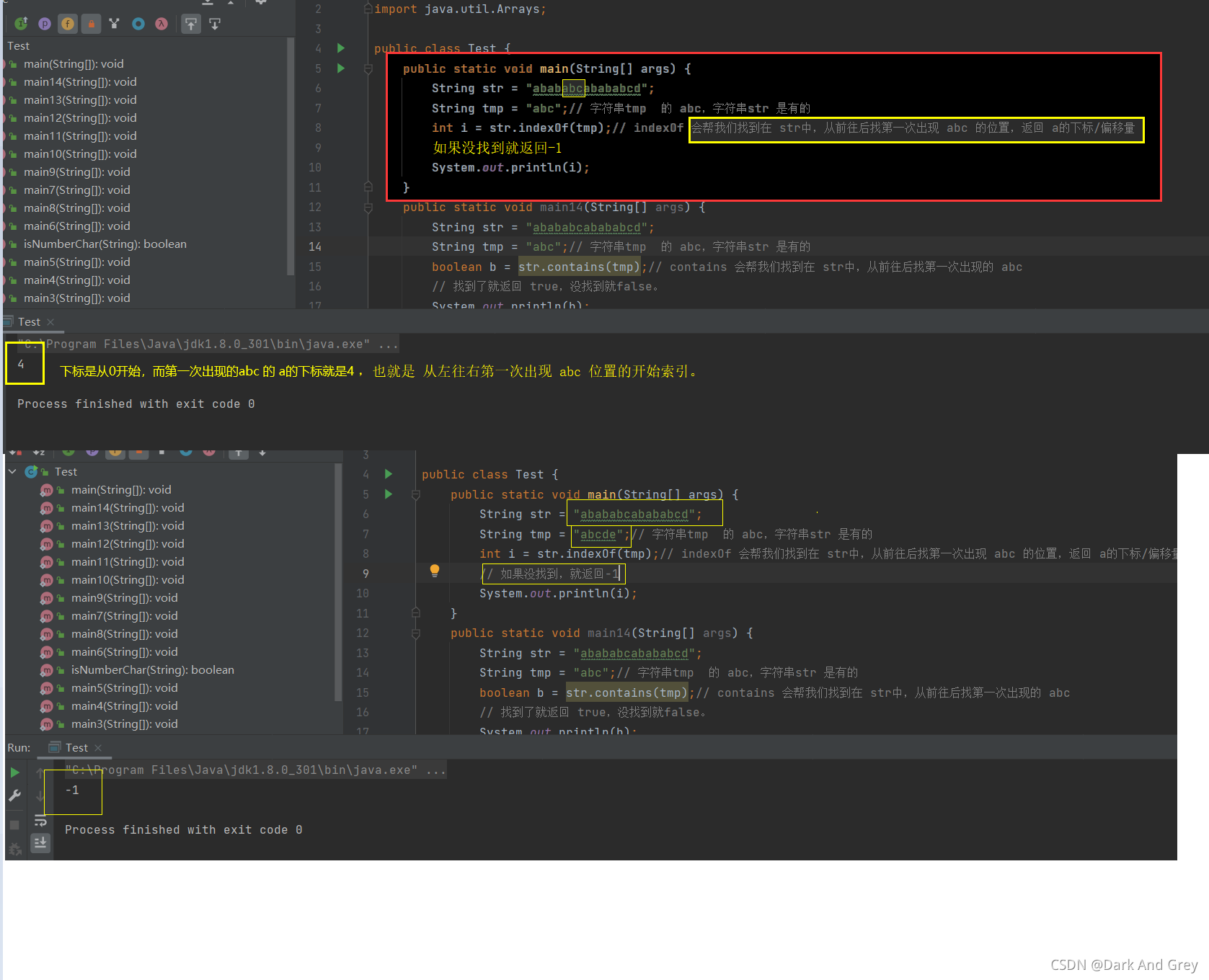Click line number 9 in lower editor gutter

pyautogui.click(x=366, y=574)
